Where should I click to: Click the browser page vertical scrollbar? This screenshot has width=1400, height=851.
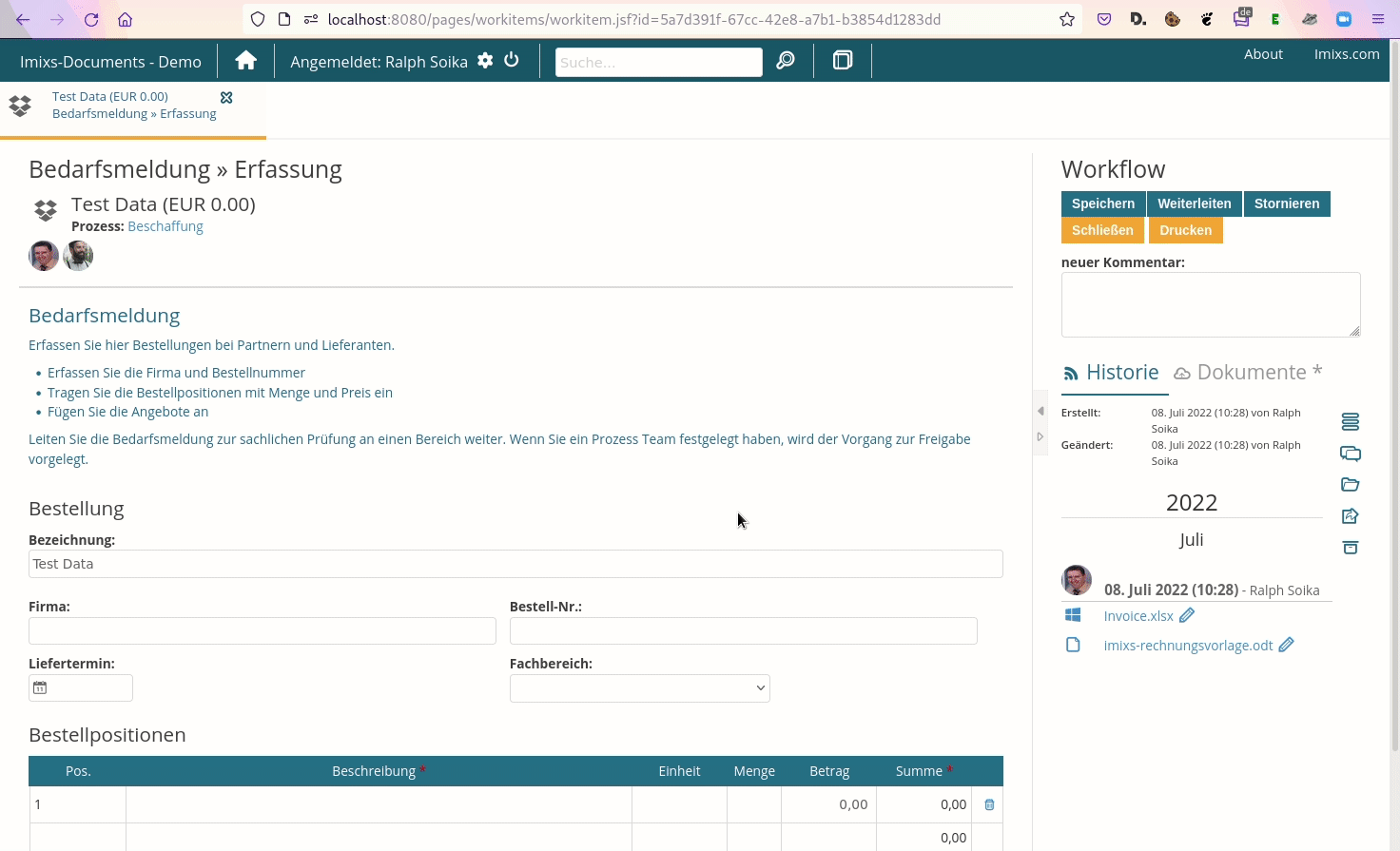pyautogui.click(x=1394, y=380)
